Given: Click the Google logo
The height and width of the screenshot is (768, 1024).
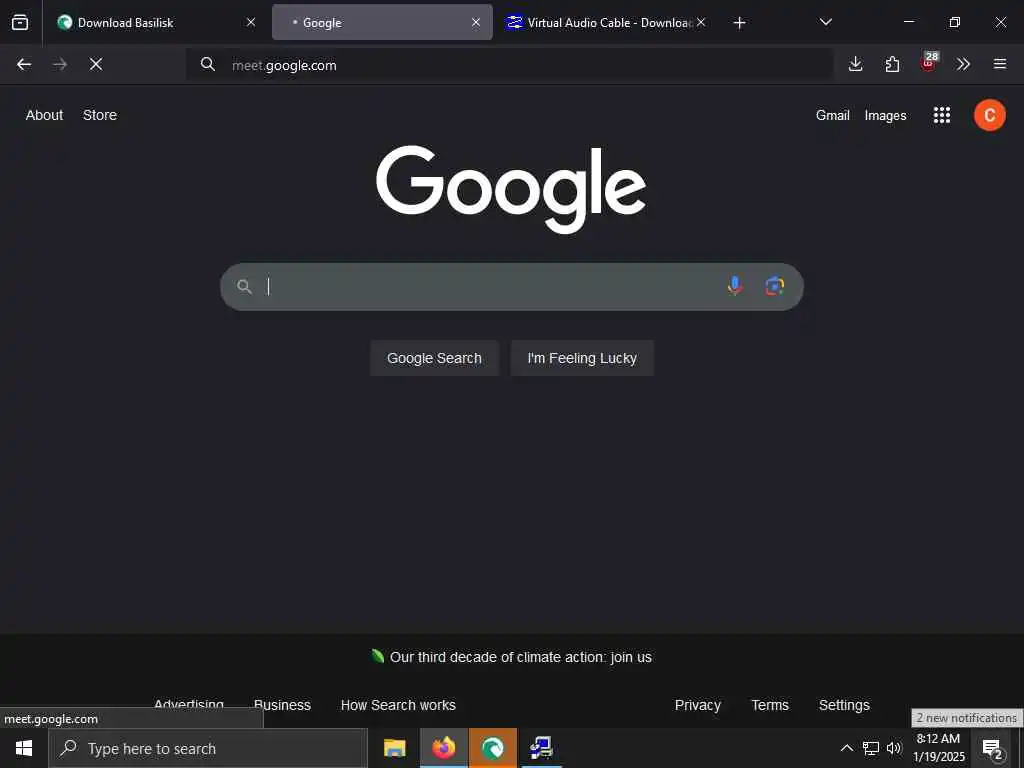Looking at the screenshot, I should pyautogui.click(x=511, y=188).
